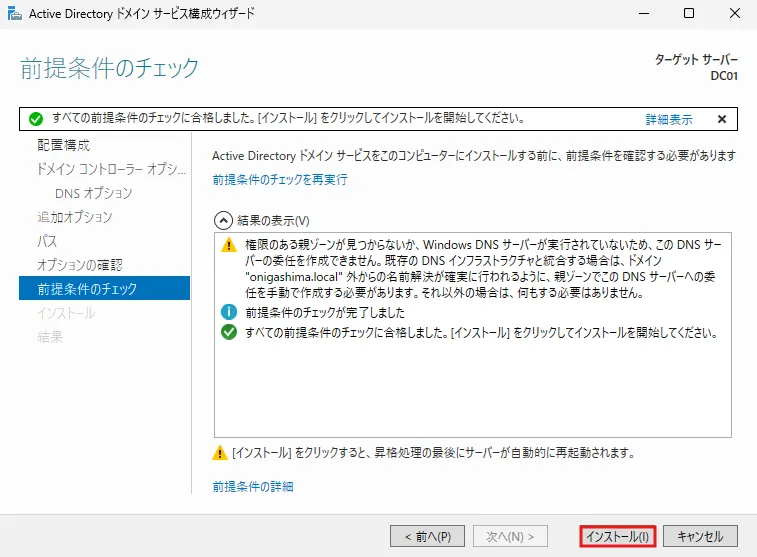Click 前提条件のチェックが完了しました result text

point(325,312)
